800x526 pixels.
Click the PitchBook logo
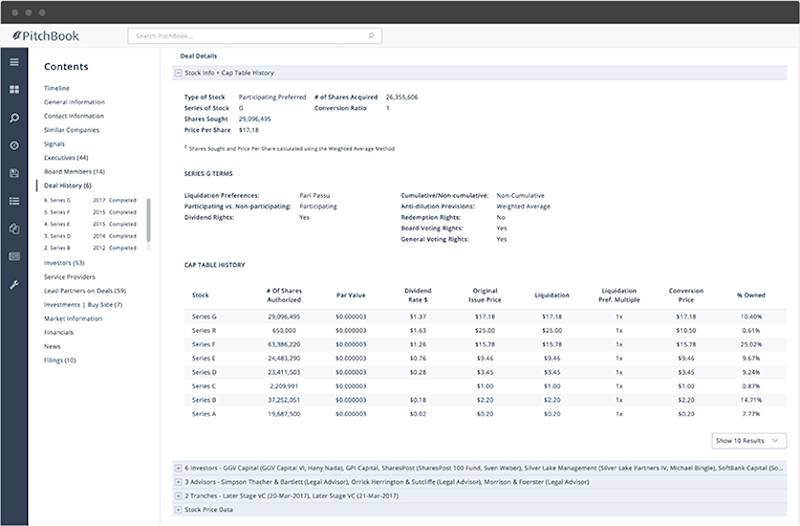click(46, 36)
